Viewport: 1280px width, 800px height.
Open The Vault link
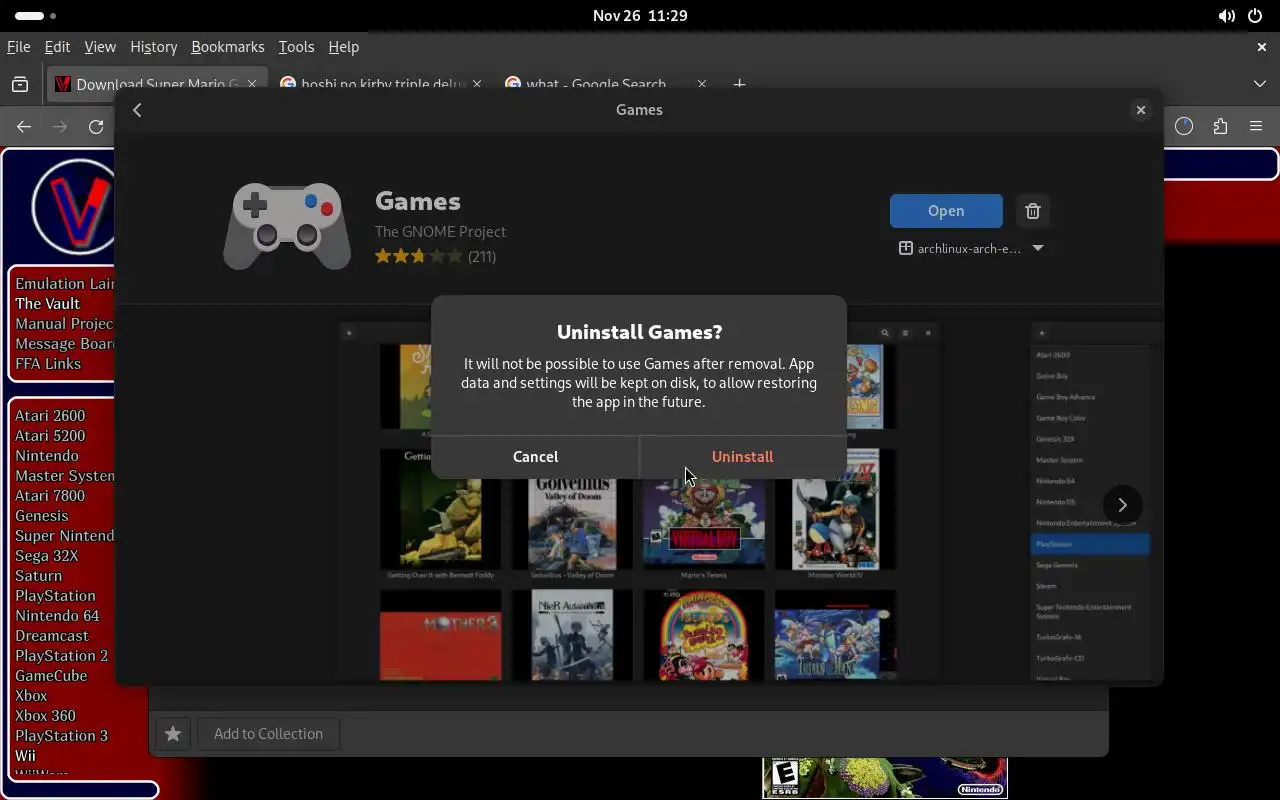pos(47,304)
